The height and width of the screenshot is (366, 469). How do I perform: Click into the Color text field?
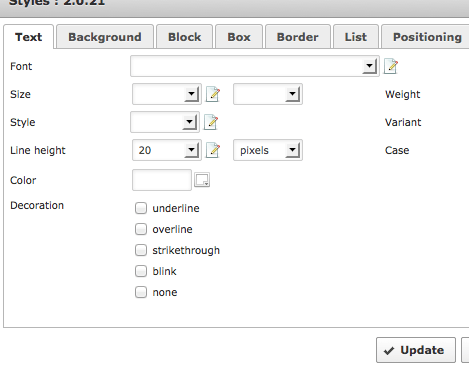(x=162, y=180)
